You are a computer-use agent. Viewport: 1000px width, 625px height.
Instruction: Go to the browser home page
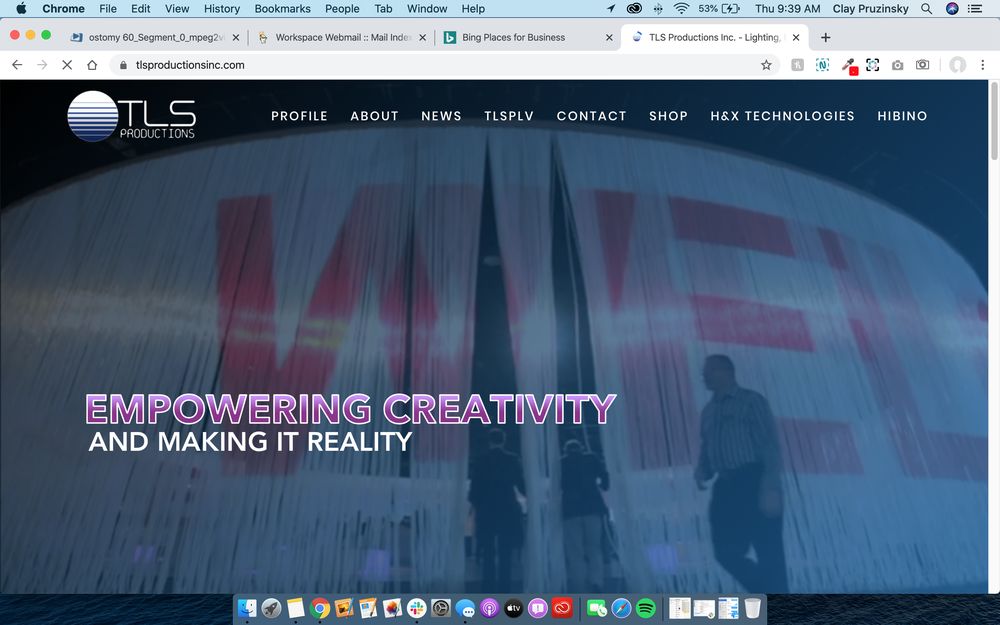click(x=92, y=65)
